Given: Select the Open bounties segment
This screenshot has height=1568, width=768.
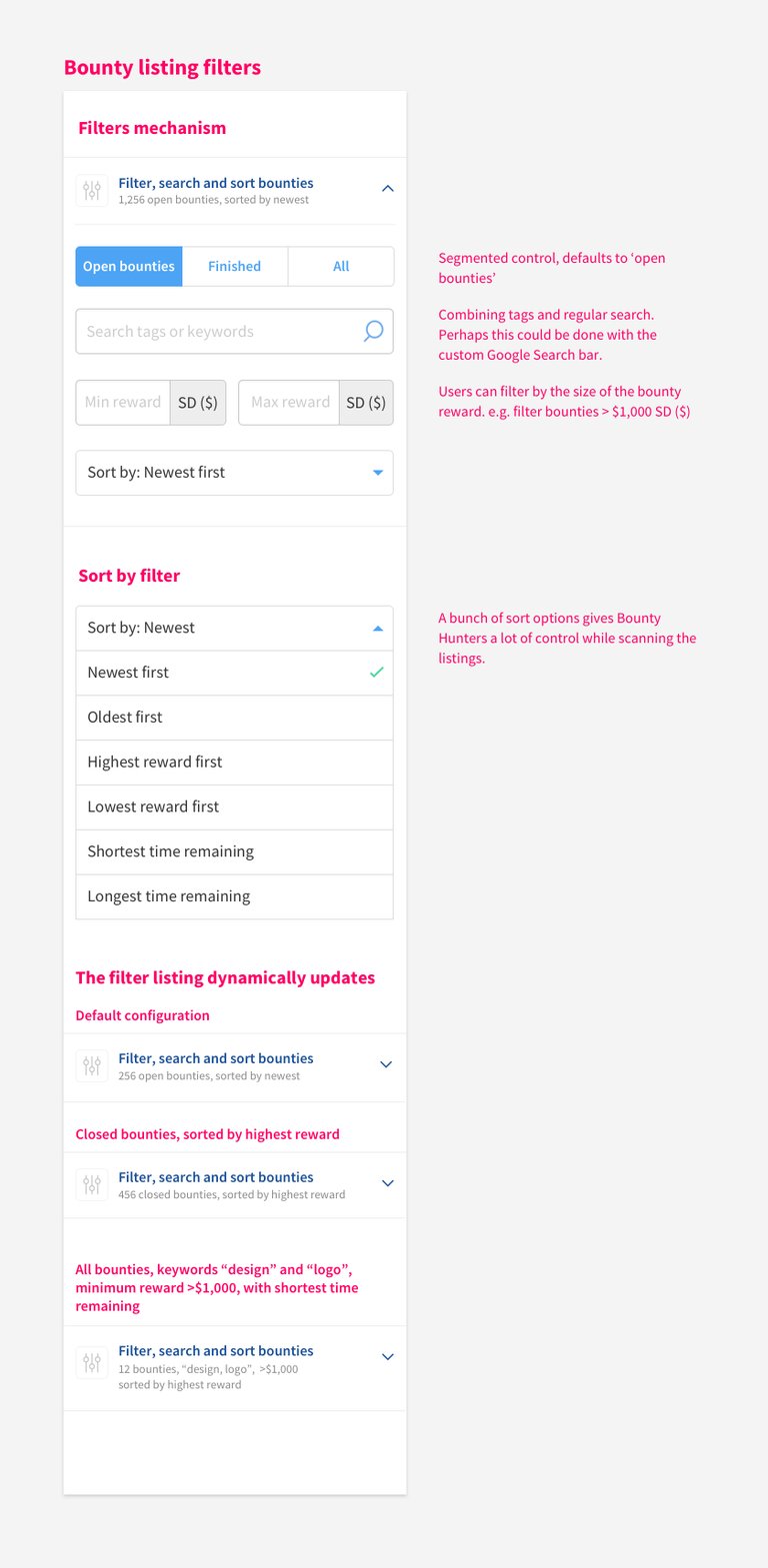Looking at the screenshot, I should (129, 267).
